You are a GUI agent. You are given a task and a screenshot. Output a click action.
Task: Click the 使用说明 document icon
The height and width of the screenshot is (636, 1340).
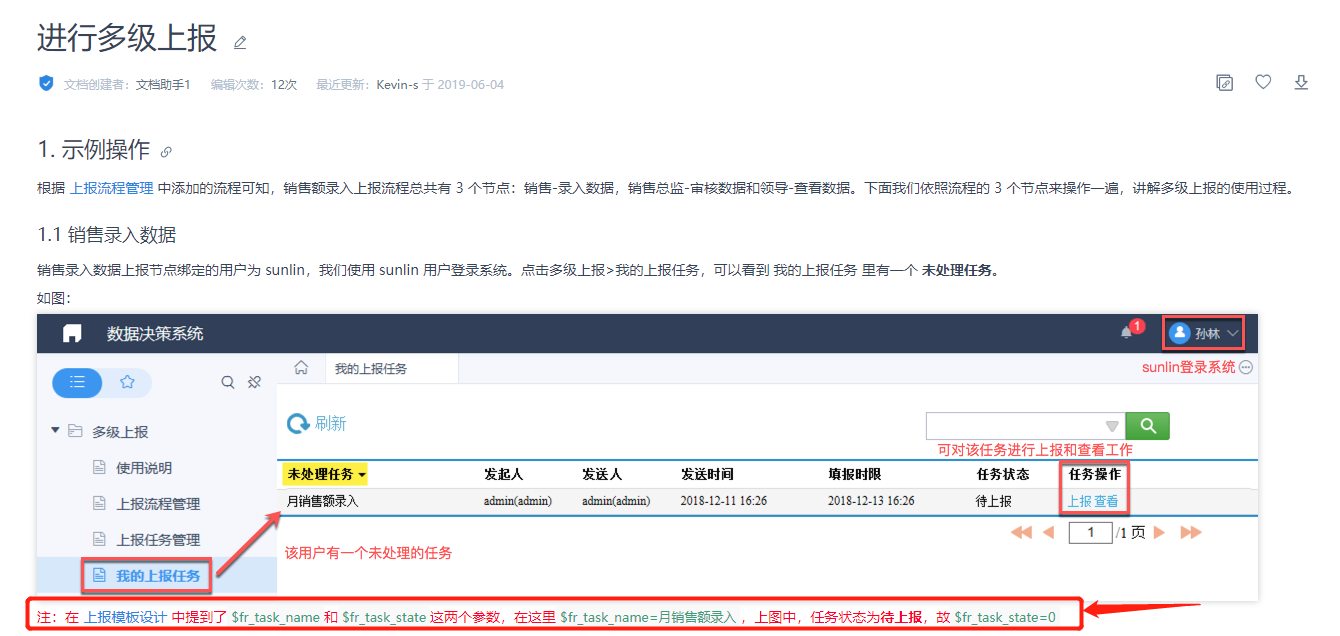98,468
